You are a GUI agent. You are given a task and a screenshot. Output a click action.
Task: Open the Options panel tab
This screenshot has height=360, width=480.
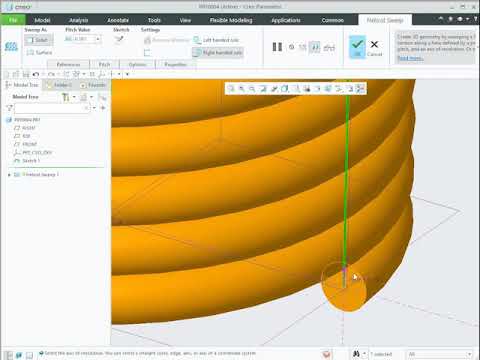(x=137, y=64)
